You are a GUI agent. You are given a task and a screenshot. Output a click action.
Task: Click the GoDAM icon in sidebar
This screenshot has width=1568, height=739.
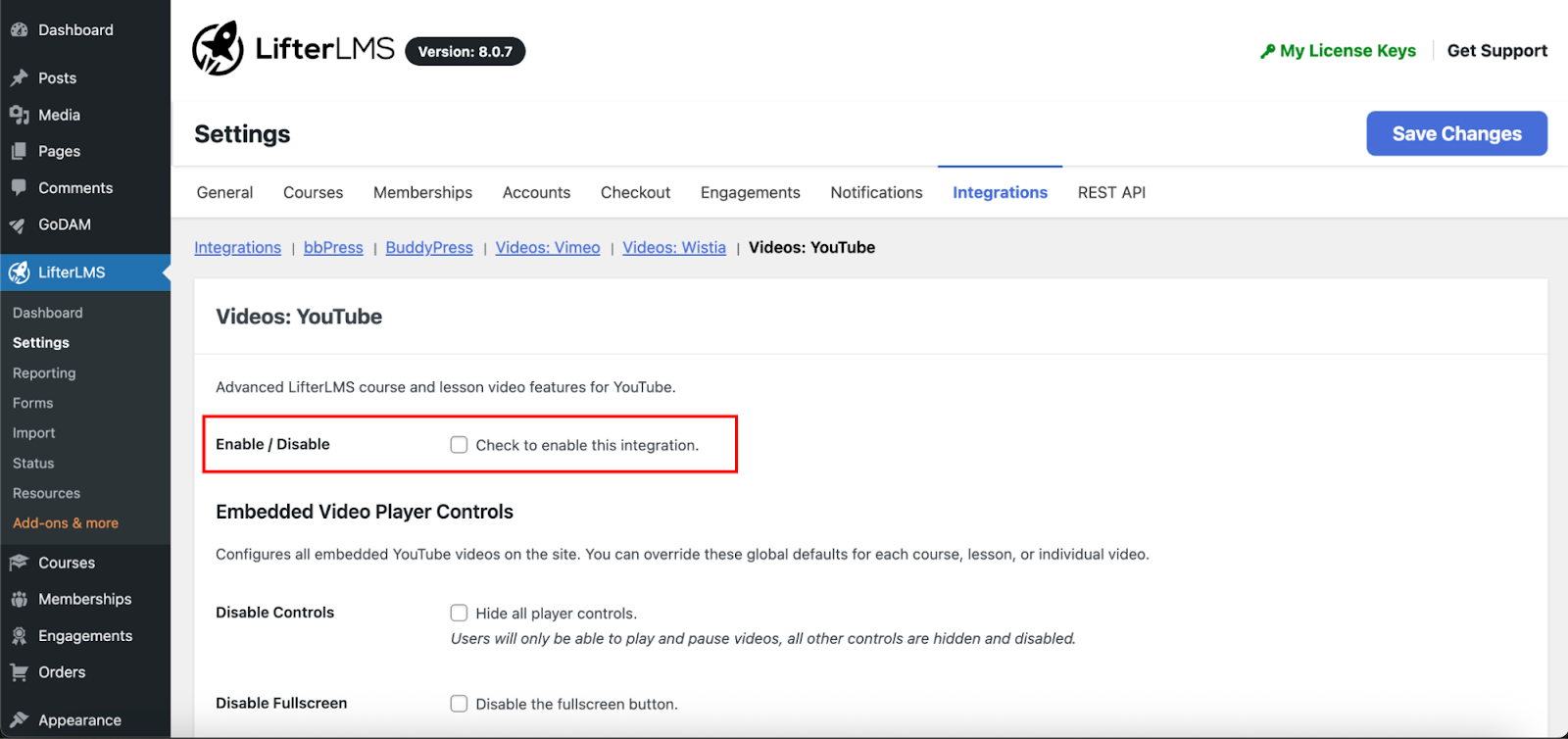click(19, 224)
